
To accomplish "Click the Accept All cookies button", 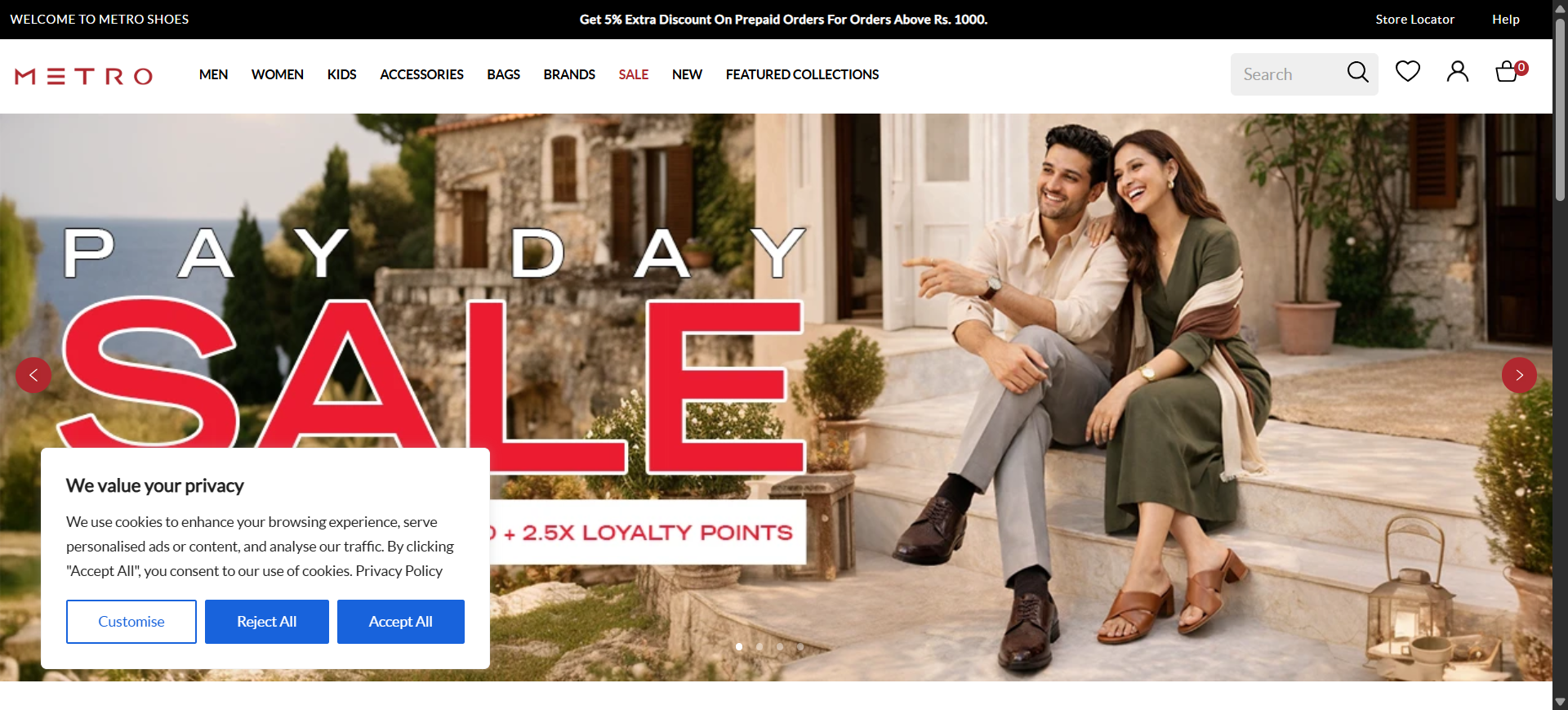I will click(x=401, y=622).
